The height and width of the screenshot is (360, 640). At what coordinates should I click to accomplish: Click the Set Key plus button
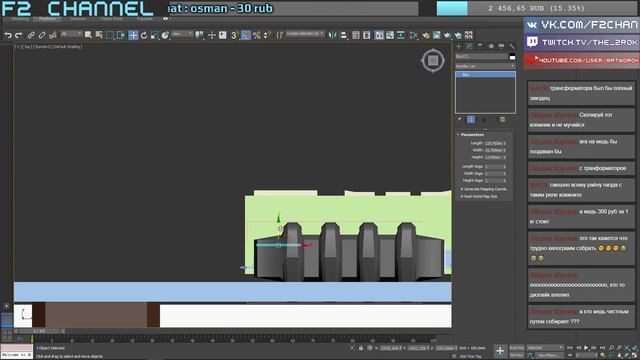(x=500, y=351)
